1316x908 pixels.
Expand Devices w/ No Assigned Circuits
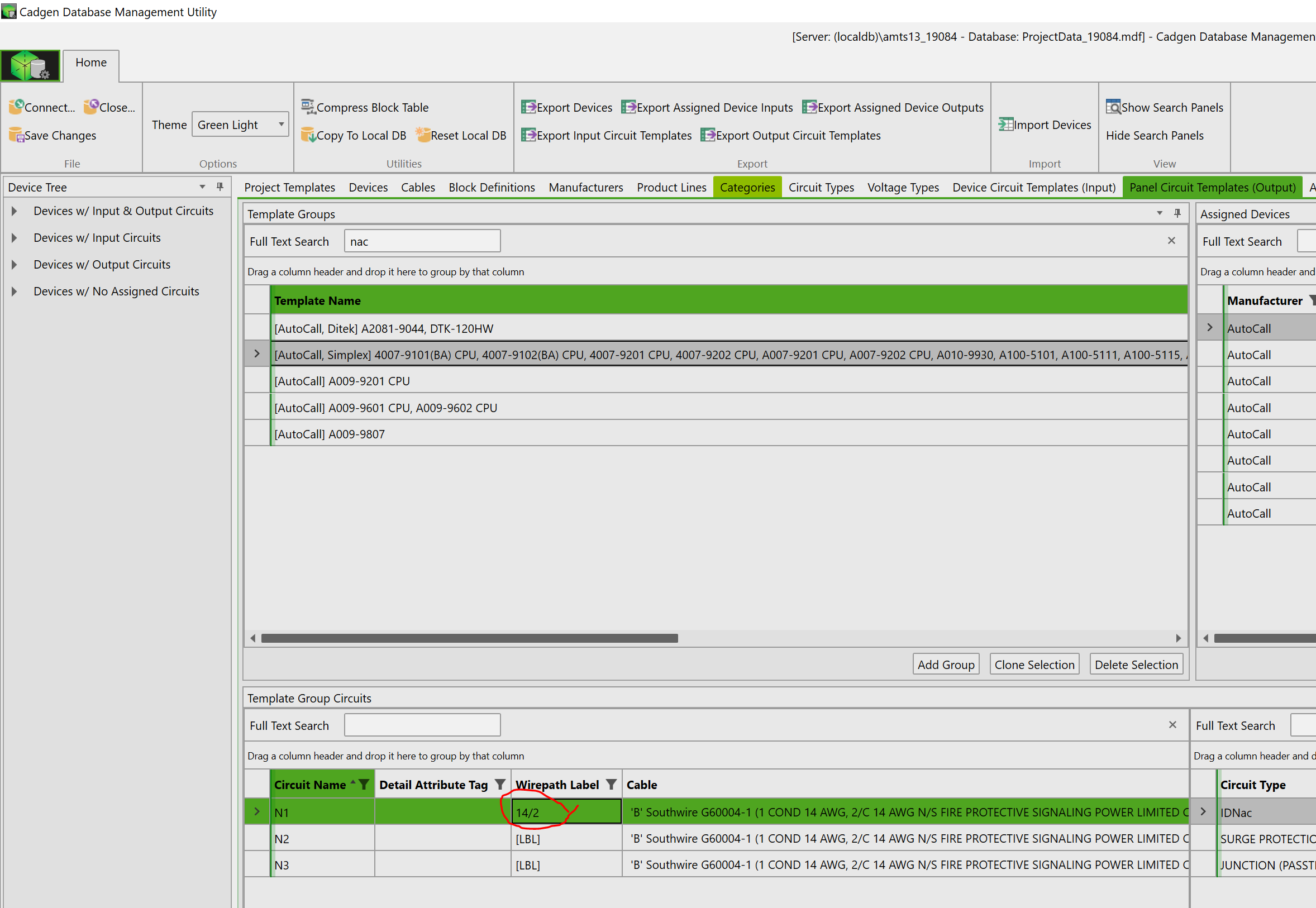pyautogui.click(x=14, y=291)
